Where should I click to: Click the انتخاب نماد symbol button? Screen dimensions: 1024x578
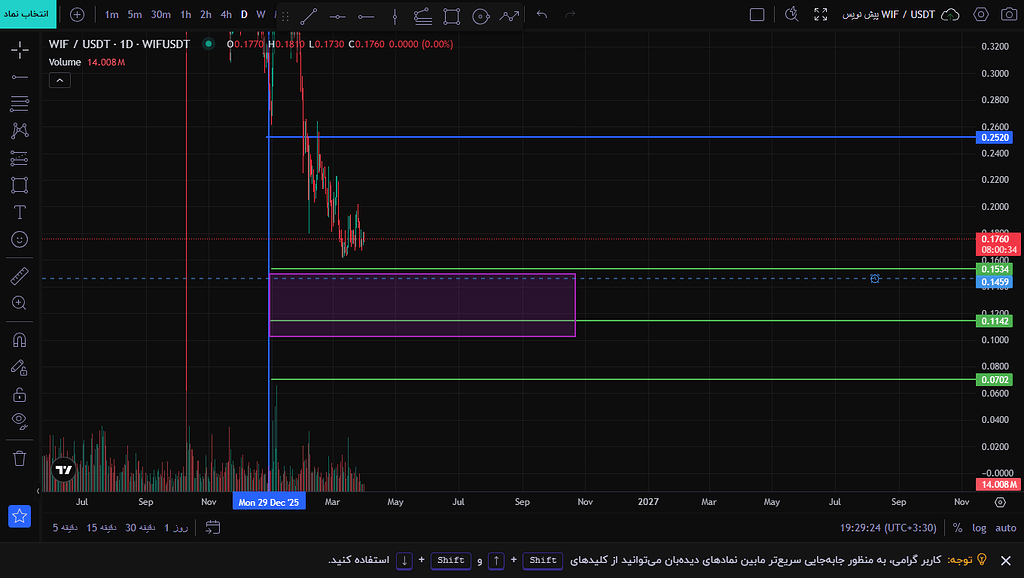point(28,14)
